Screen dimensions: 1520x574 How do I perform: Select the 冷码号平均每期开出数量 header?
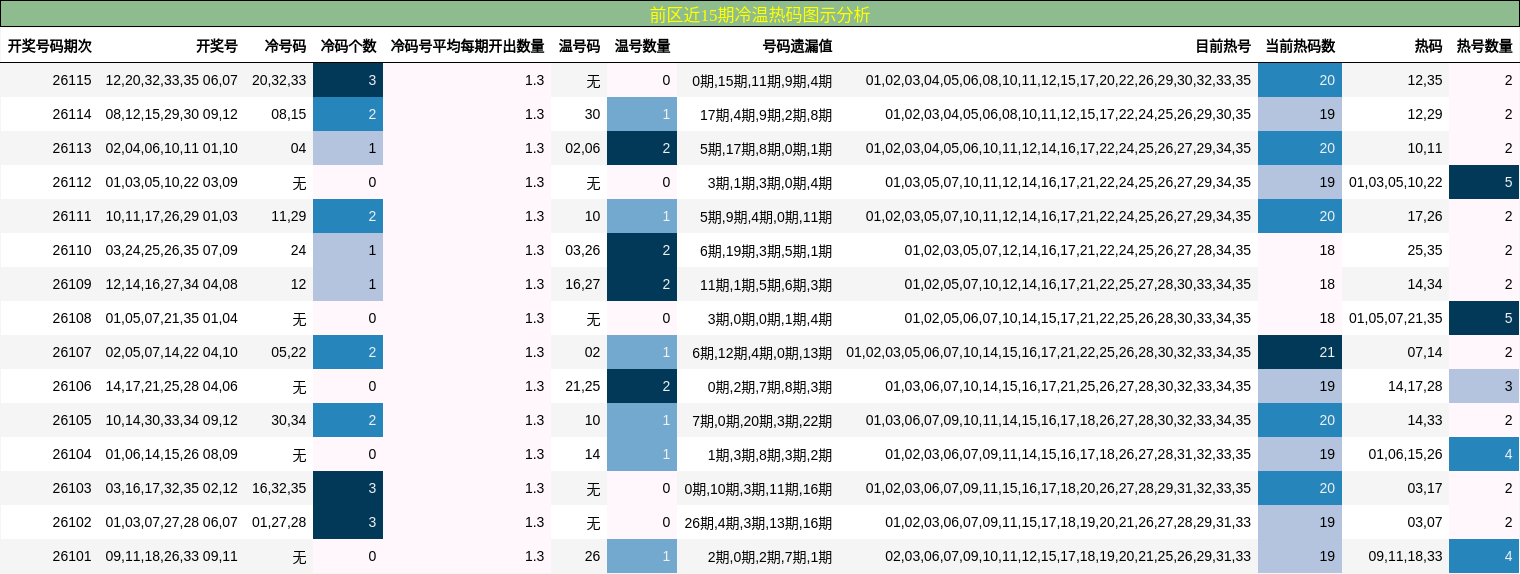[467, 46]
